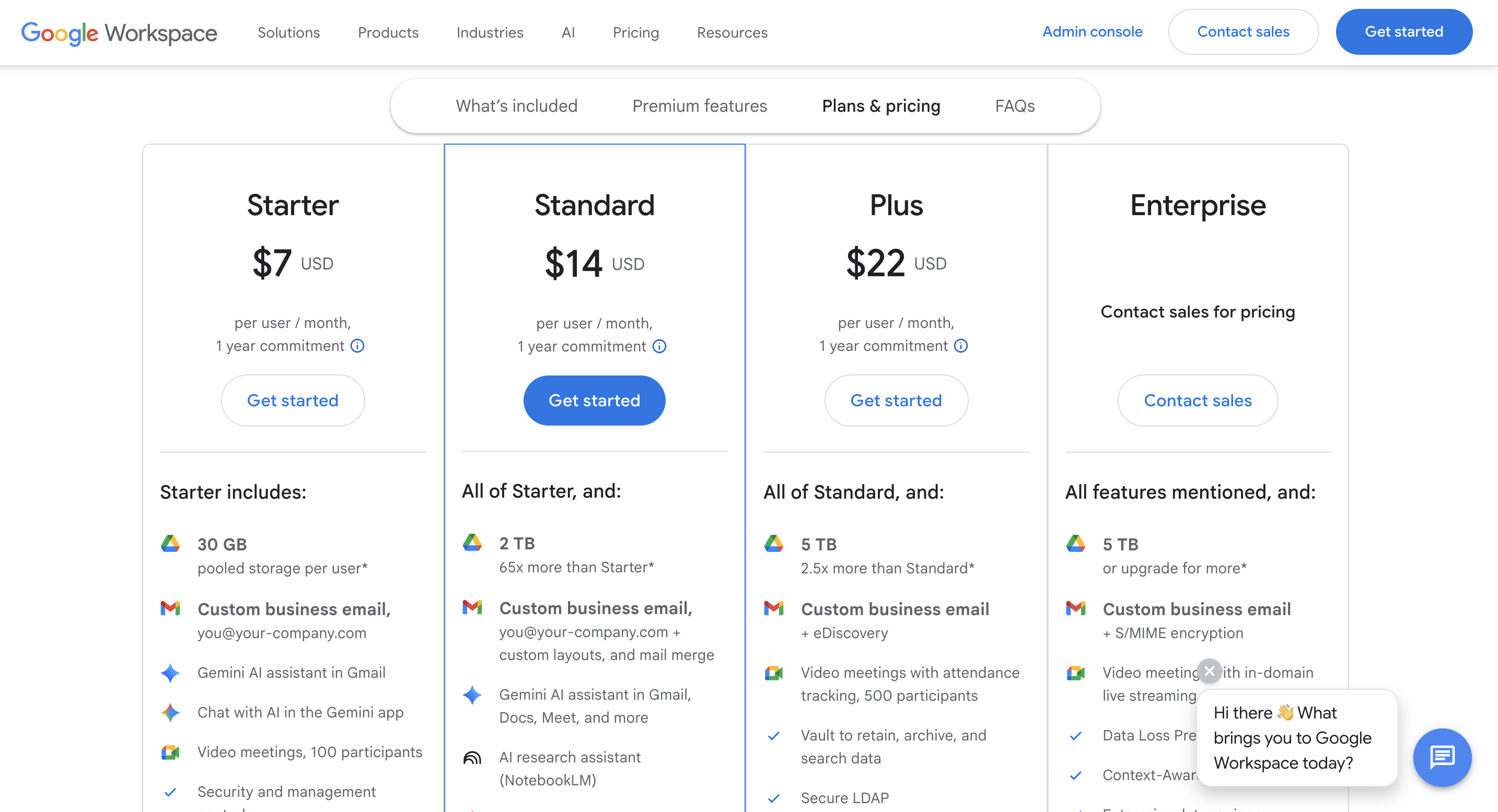Click Gemini star icon in Standard column
Viewport: 1498px width, 812px height.
pos(472,695)
